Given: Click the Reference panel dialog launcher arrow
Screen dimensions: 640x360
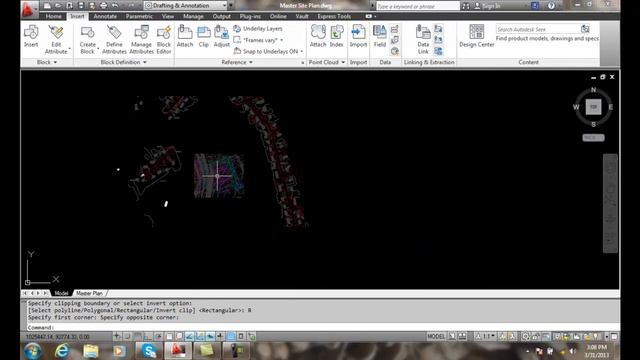Looking at the screenshot, I should click(x=302, y=62).
